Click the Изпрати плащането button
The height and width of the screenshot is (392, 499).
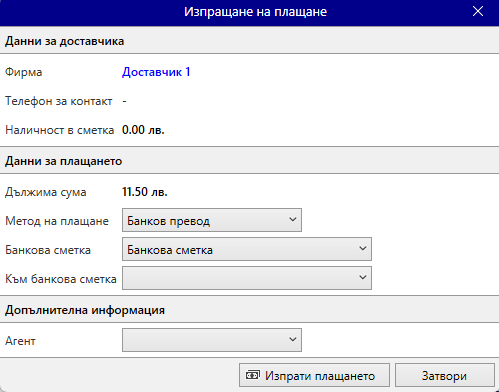pos(314,375)
